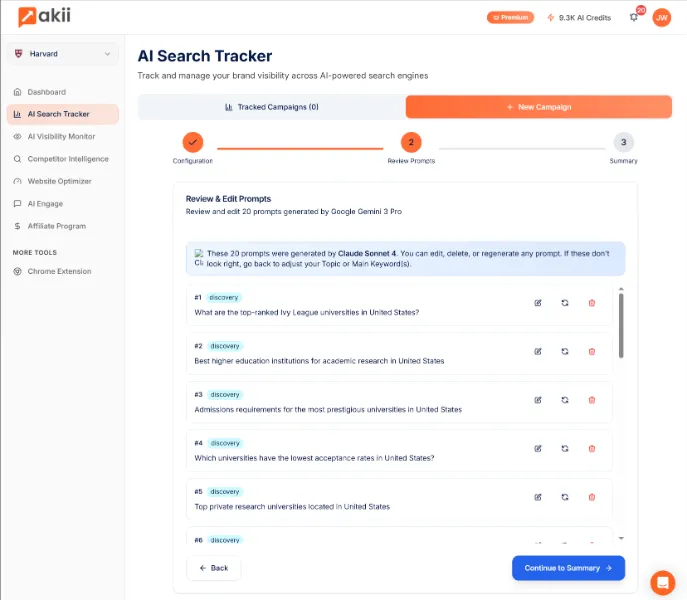Delete prompt #1
This screenshot has height=600, width=687.
[x=591, y=303]
